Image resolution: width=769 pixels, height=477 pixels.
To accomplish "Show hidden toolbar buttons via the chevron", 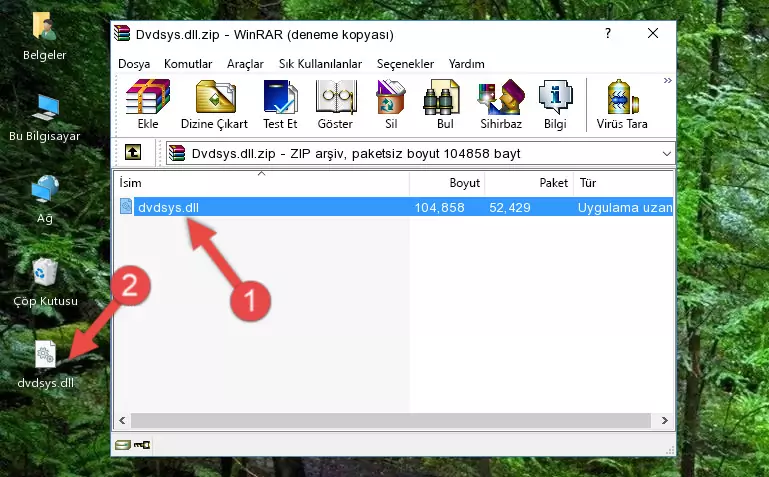I will pyautogui.click(x=667, y=80).
